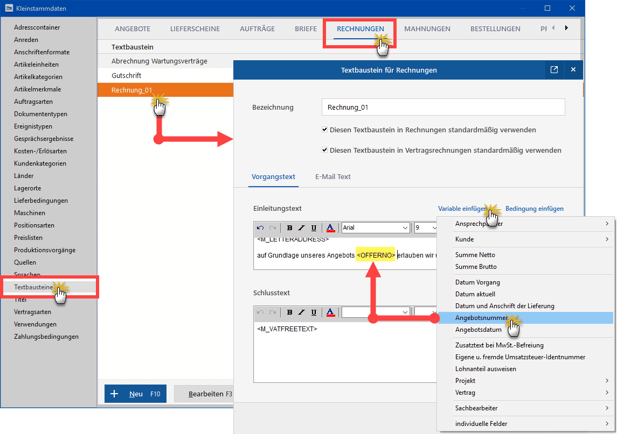Click the Bedingung einfügen link
Viewport: 624px width, 434px height.
tap(534, 209)
